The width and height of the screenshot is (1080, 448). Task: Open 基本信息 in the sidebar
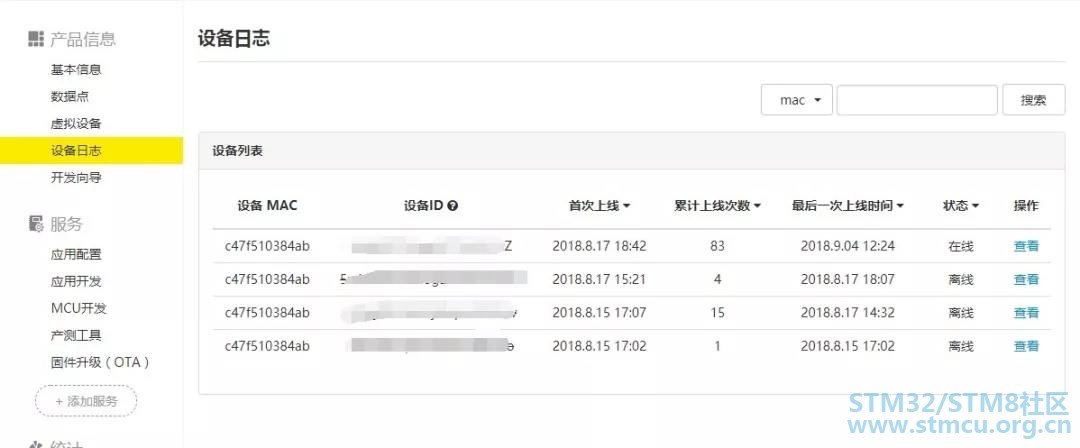[x=76, y=70]
